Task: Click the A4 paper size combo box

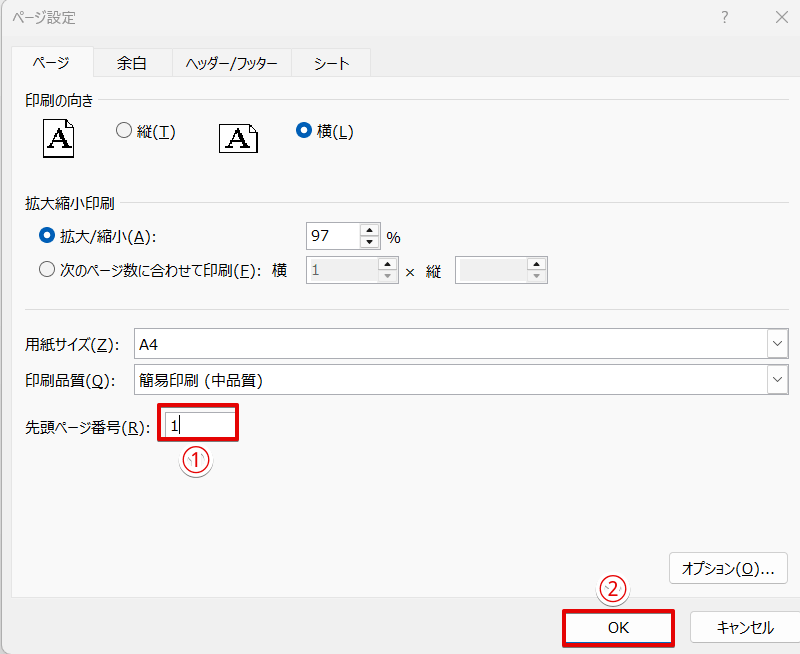Action: click(461, 343)
